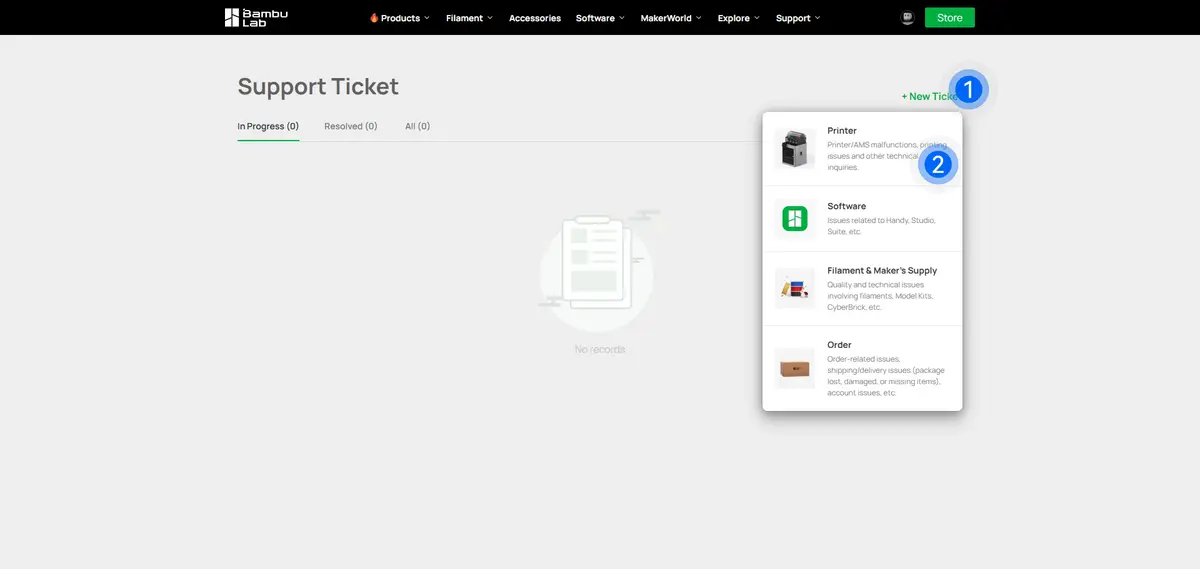Select Filament & Maker's Supply category
The height and width of the screenshot is (569, 1200).
point(863,288)
